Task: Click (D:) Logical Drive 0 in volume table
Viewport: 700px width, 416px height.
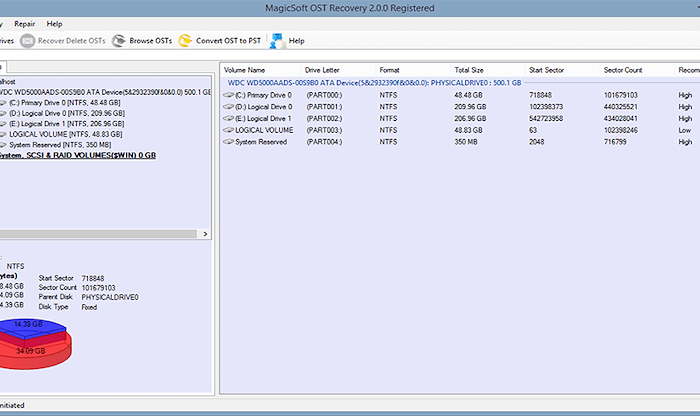Action: coord(263,107)
